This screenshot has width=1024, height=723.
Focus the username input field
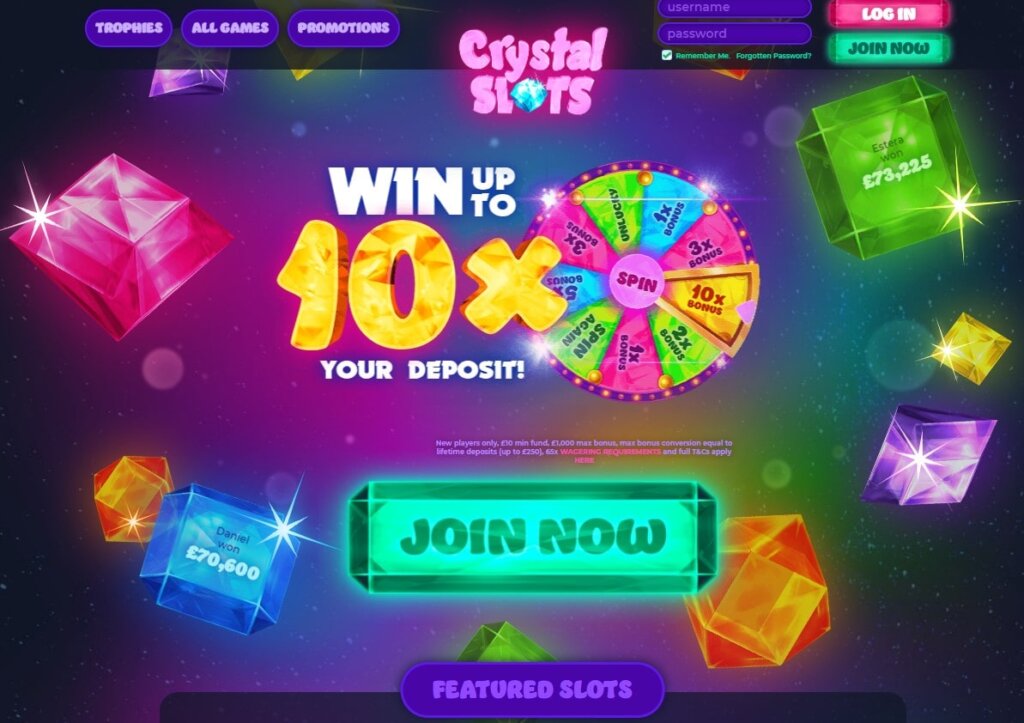[x=735, y=8]
